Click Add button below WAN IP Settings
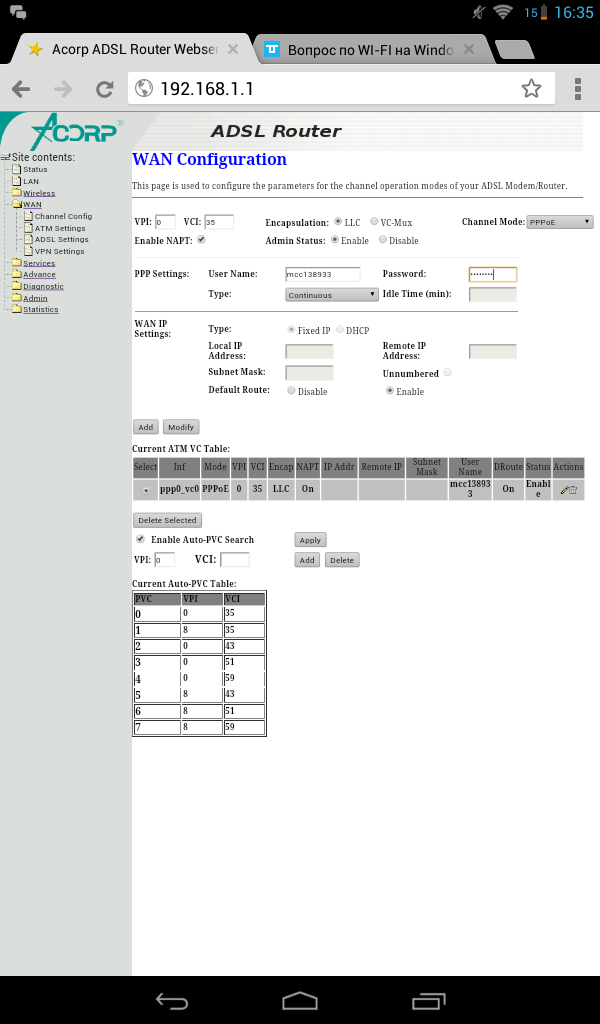The image size is (600, 1024). coord(146,427)
